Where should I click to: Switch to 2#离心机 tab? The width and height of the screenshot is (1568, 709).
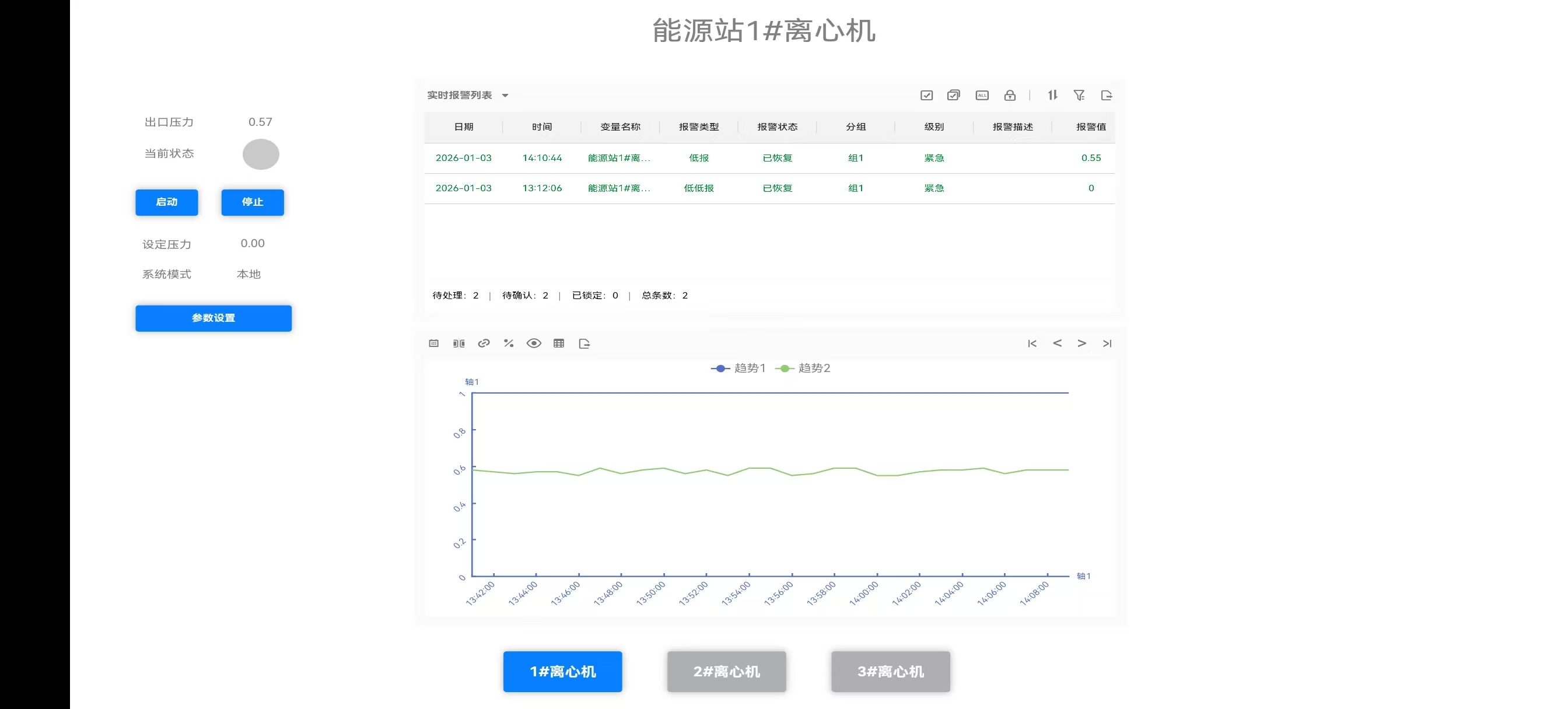tap(726, 671)
